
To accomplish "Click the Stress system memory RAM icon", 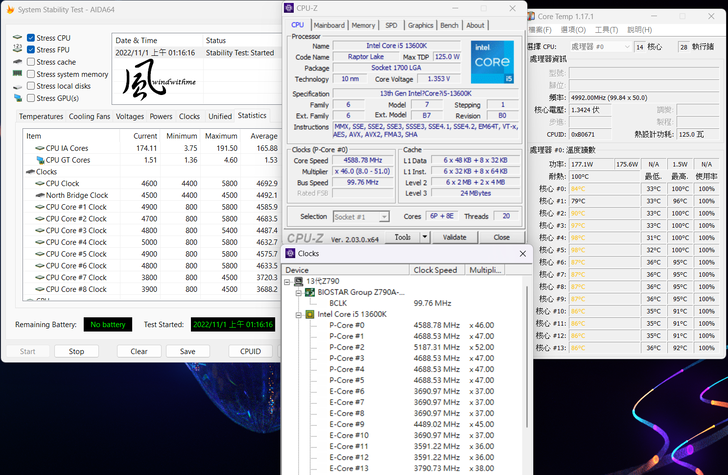I will (x=18, y=74).
